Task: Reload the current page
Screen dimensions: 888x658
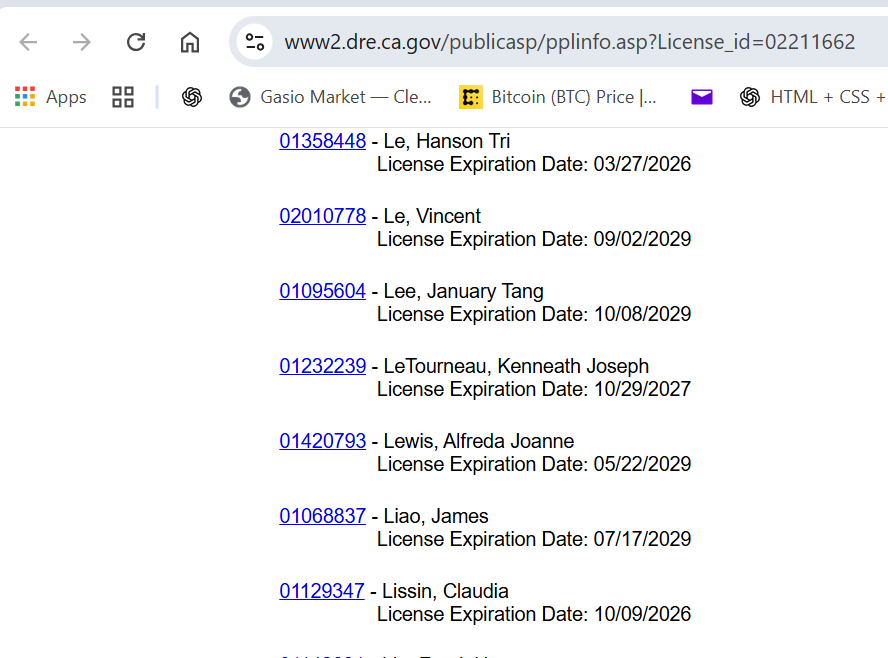Action: (134, 43)
